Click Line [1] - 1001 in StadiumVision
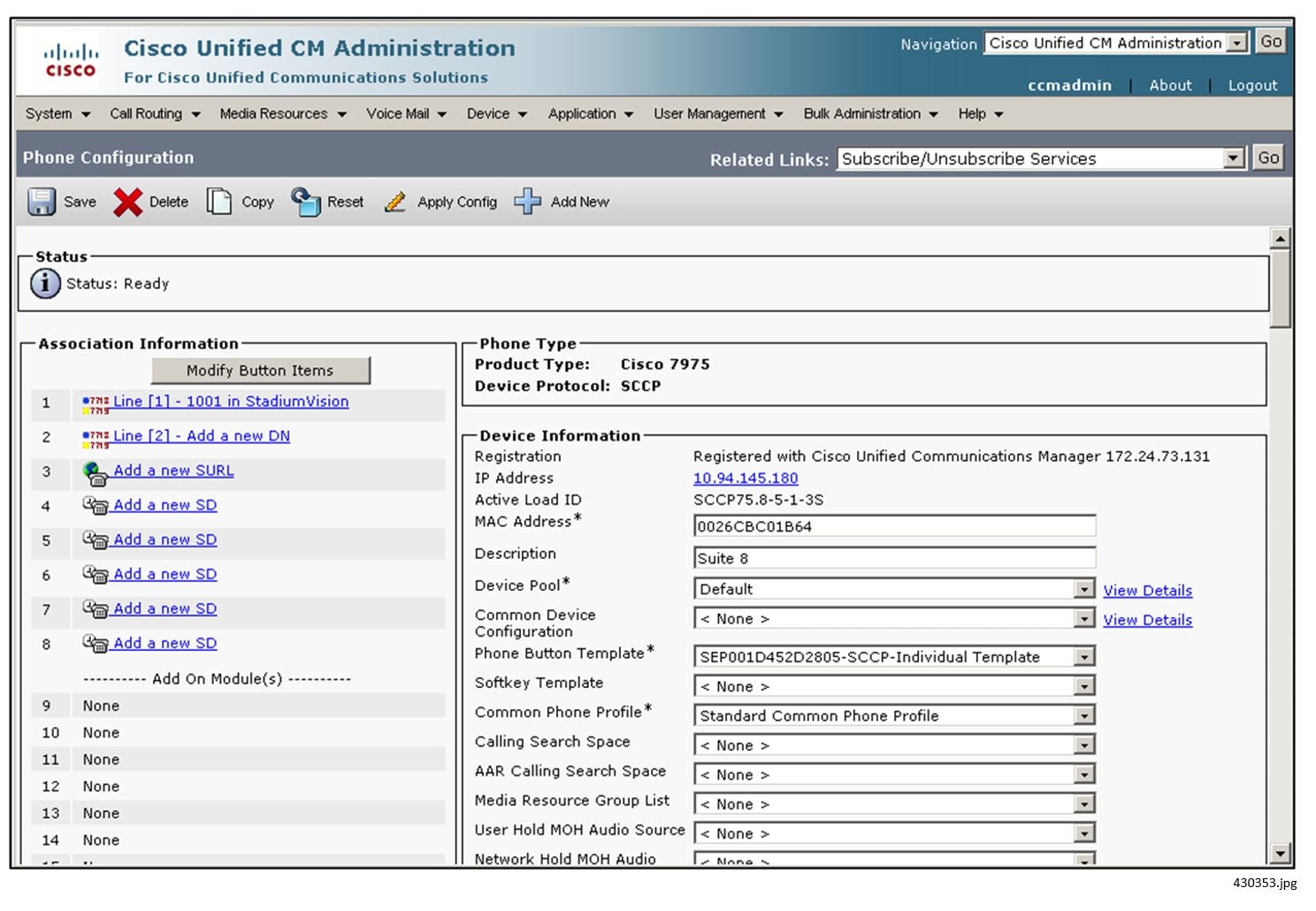1316x911 pixels. [230, 402]
